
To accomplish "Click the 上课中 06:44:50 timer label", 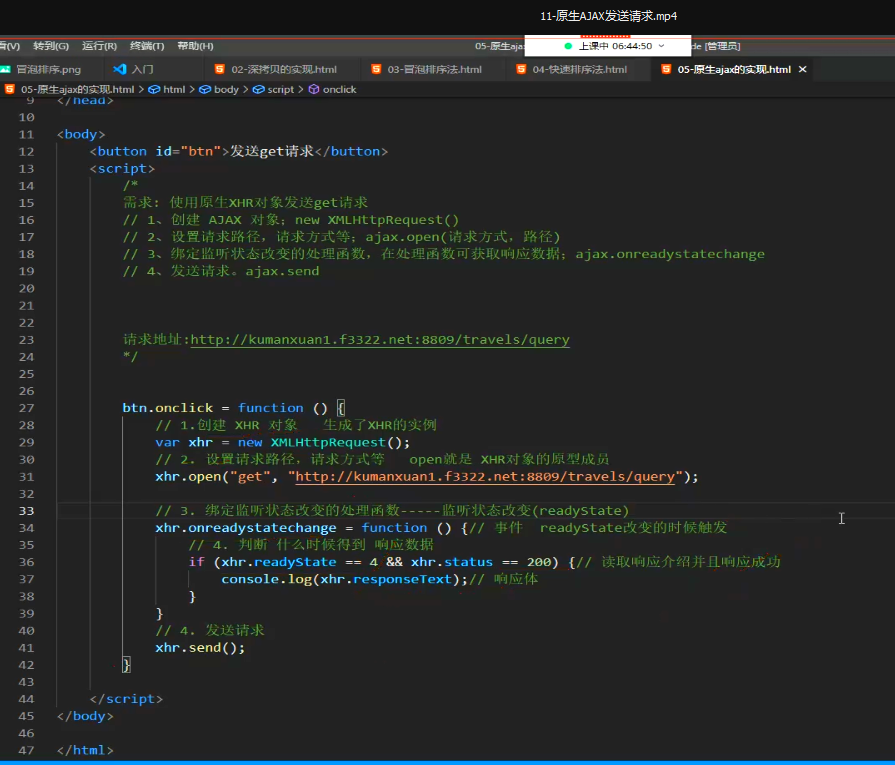I will pyautogui.click(x=615, y=46).
